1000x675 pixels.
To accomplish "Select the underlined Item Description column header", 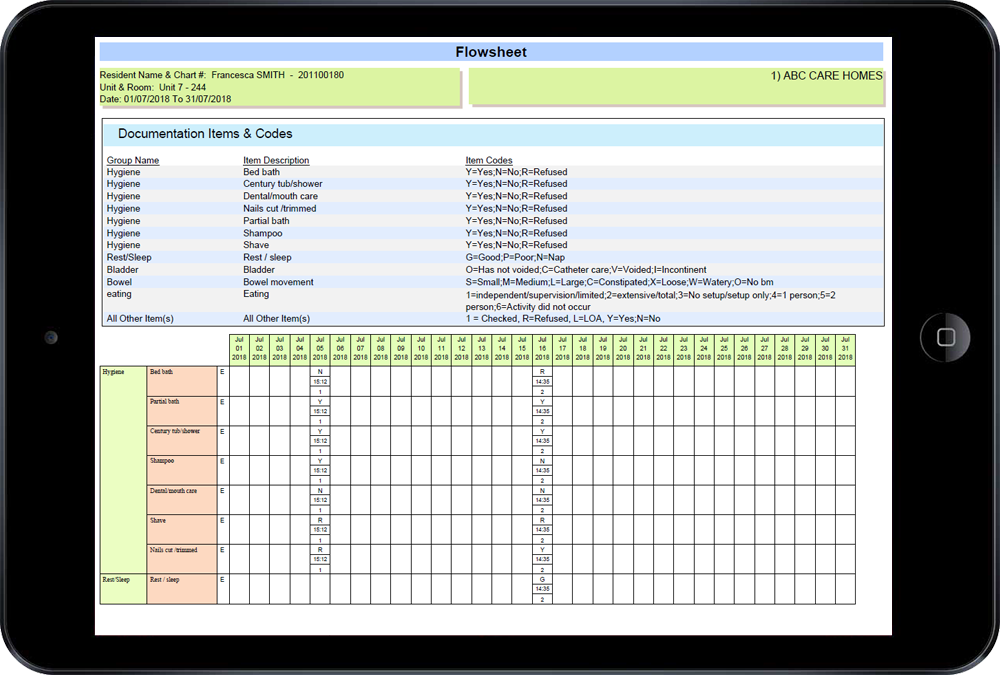I will (x=276, y=160).
